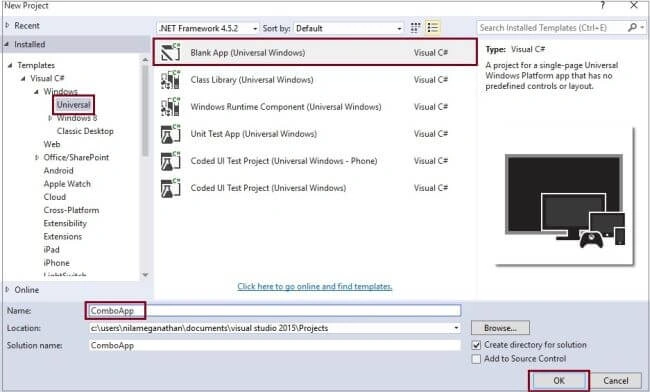Click the project Name input field
This screenshot has height=392, width=650.
tap(274, 310)
